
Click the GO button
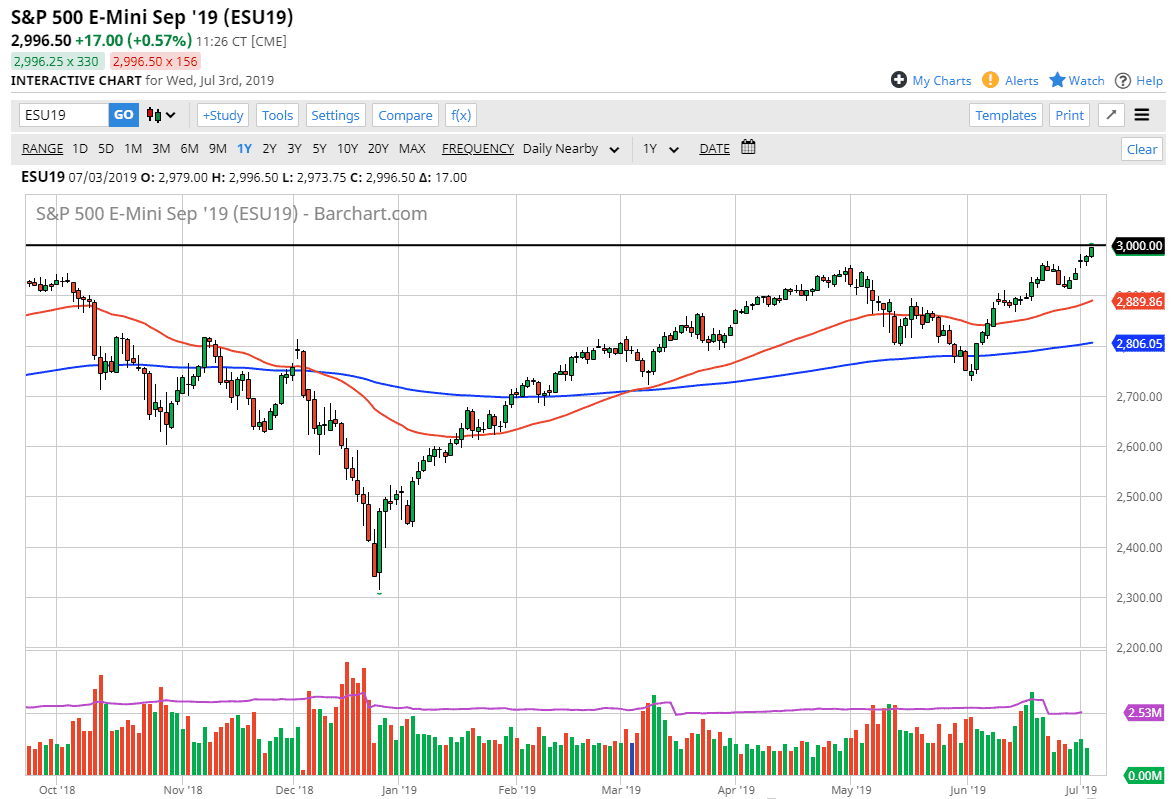point(123,114)
